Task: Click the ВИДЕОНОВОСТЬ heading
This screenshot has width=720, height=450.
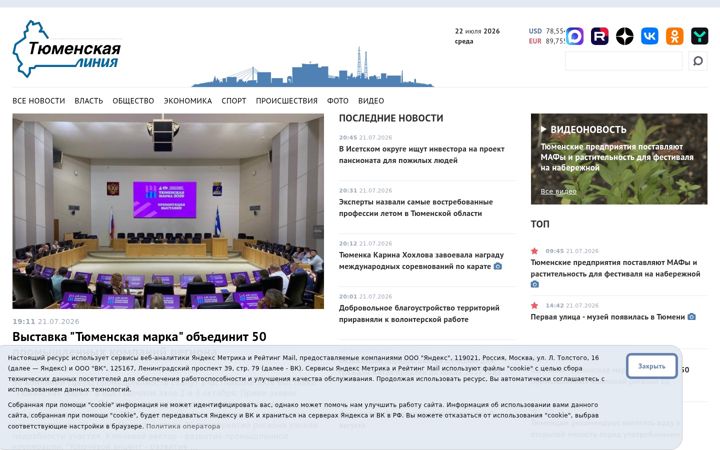Action: (588, 129)
